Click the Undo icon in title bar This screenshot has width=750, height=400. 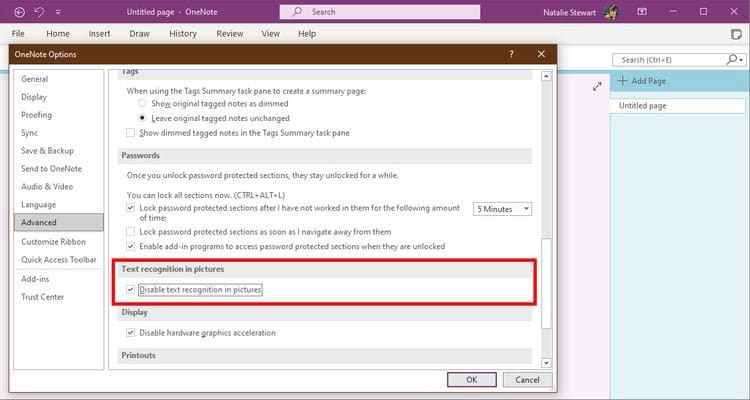click(39, 12)
